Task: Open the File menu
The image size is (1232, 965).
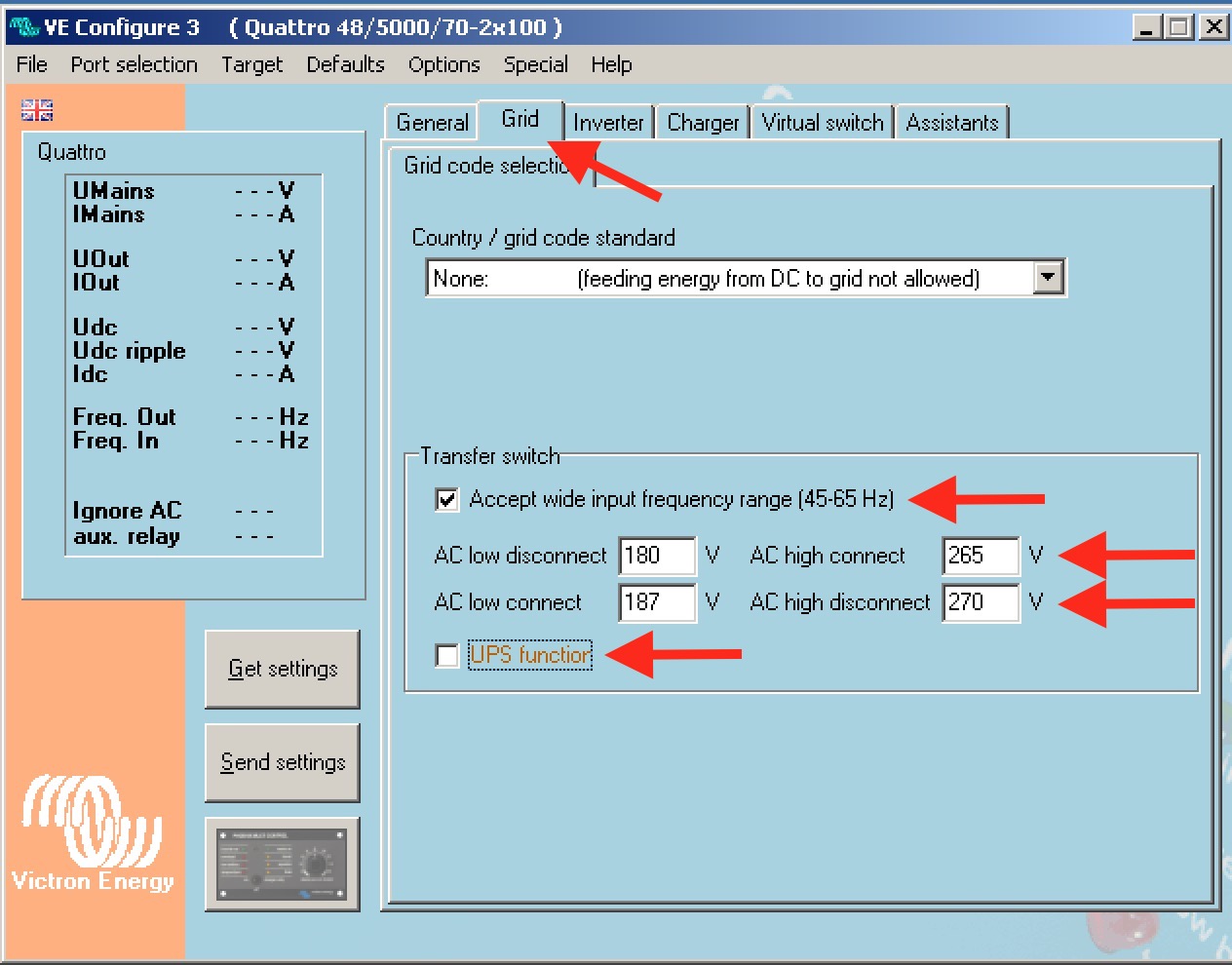Action: click(x=31, y=64)
